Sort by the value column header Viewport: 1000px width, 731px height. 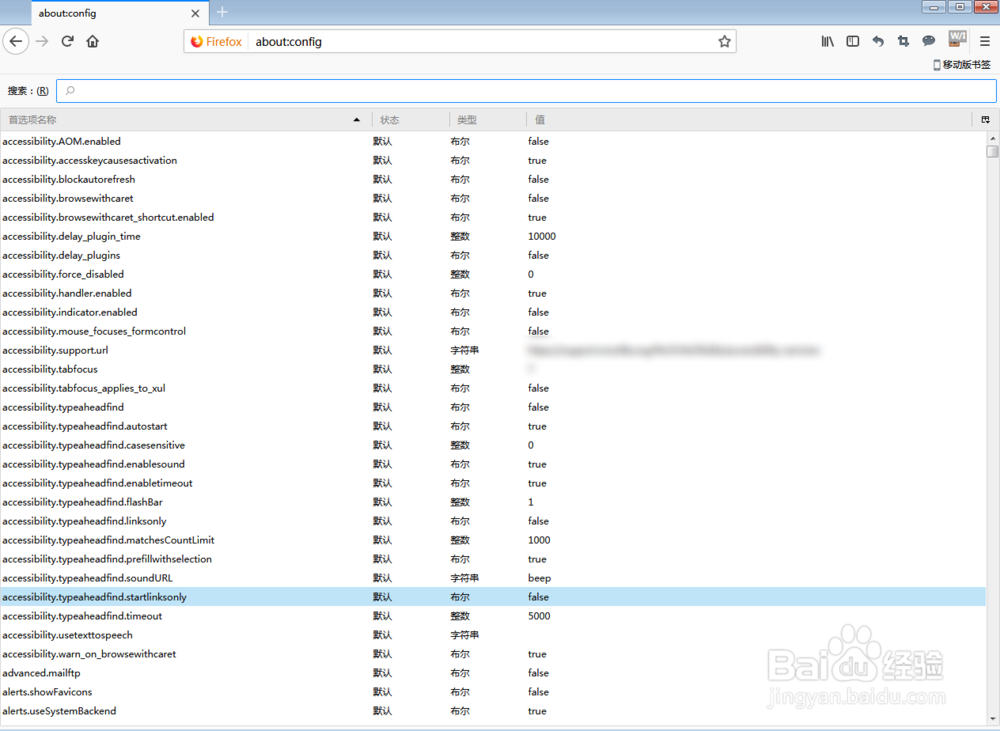tap(749, 119)
